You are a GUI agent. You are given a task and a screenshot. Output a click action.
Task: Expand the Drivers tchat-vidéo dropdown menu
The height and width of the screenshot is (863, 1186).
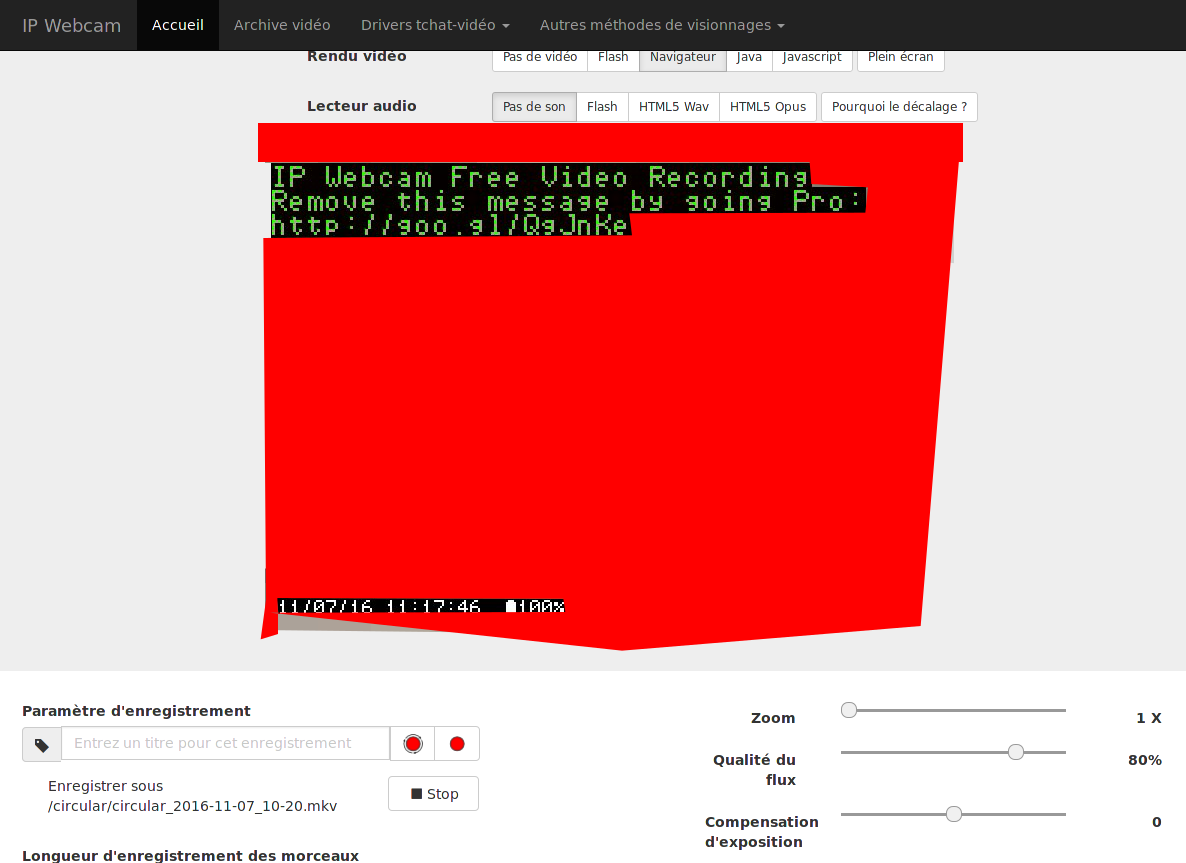435,25
